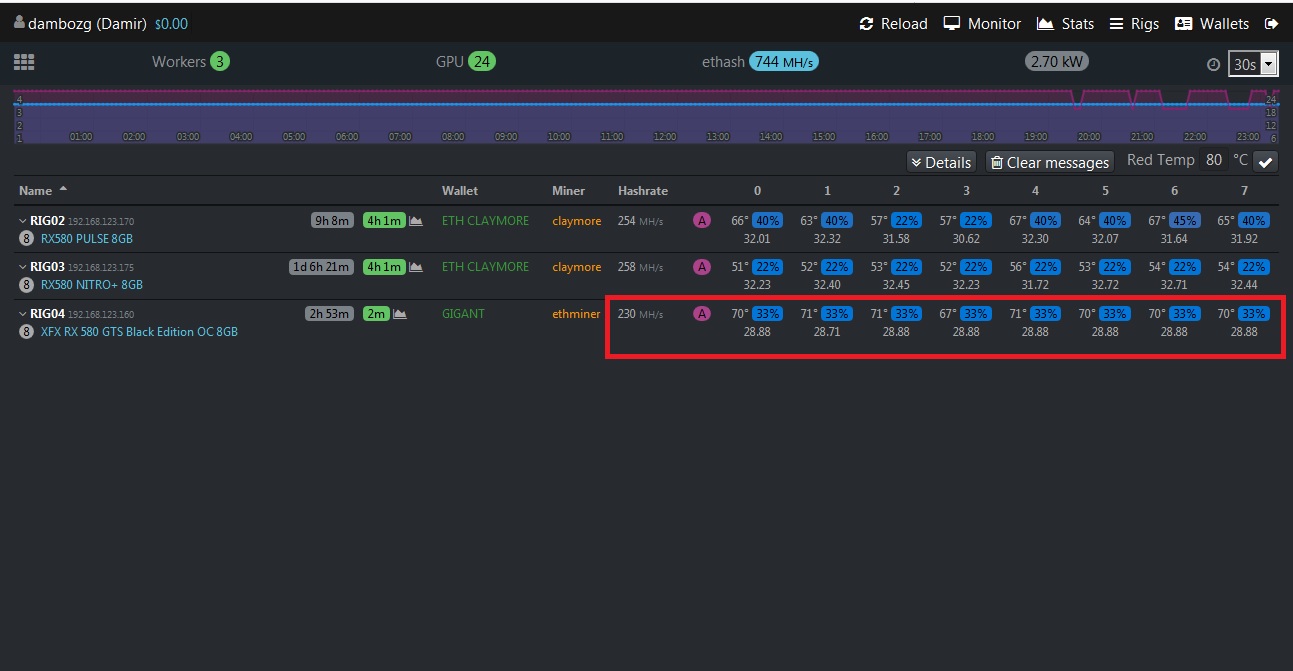Screen dimensions: 1293x671
Task: Open the Wallets menu
Action: tap(1211, 24)
